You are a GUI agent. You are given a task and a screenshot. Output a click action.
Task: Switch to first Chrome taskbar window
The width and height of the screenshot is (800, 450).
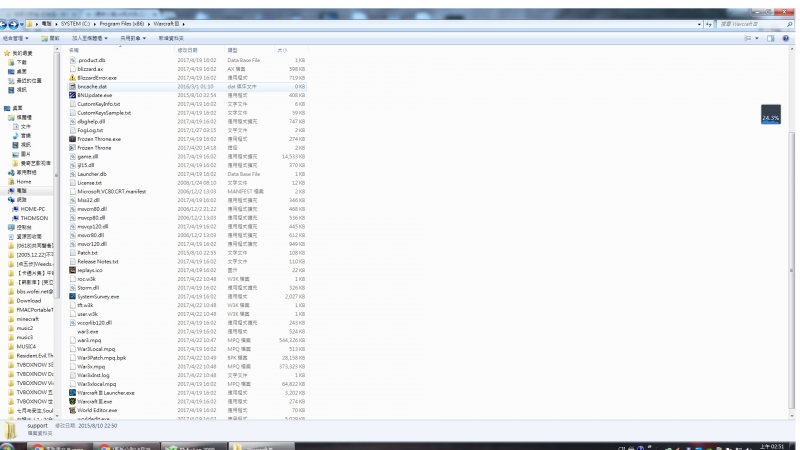tap(60, 447)
